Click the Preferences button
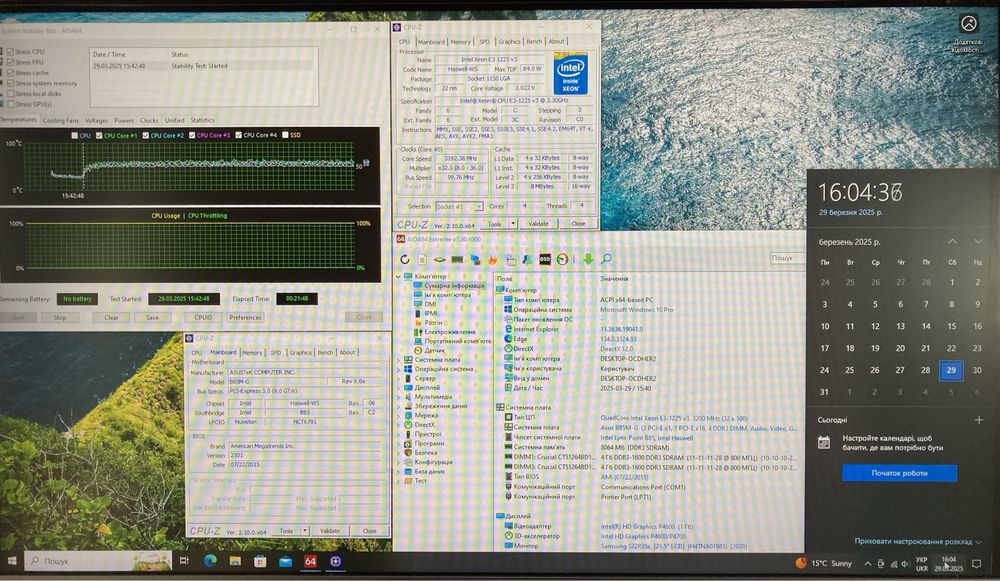 (245, 317)
